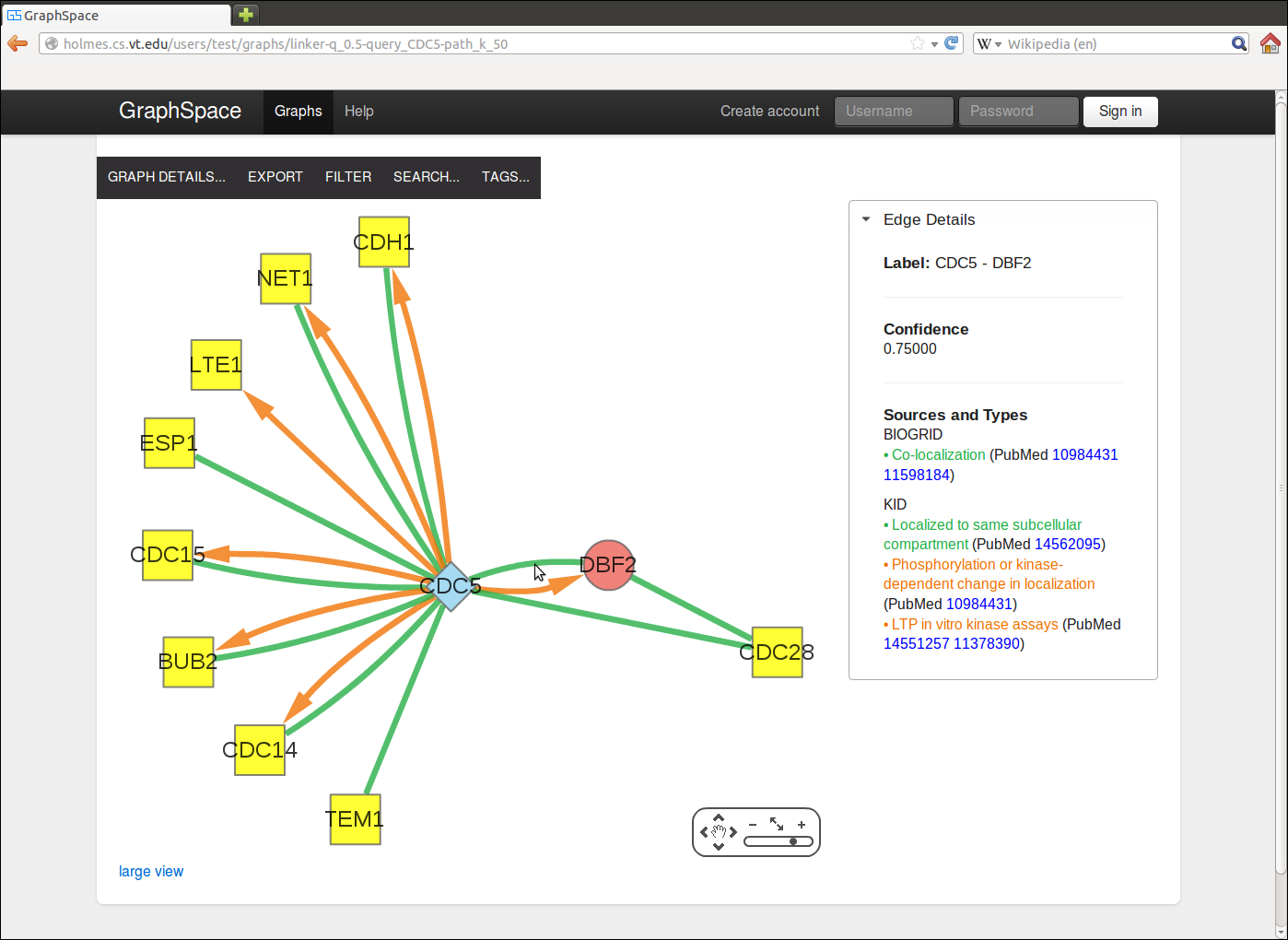Click the pan up arrow in graph controls

click(x=719, y=817)
